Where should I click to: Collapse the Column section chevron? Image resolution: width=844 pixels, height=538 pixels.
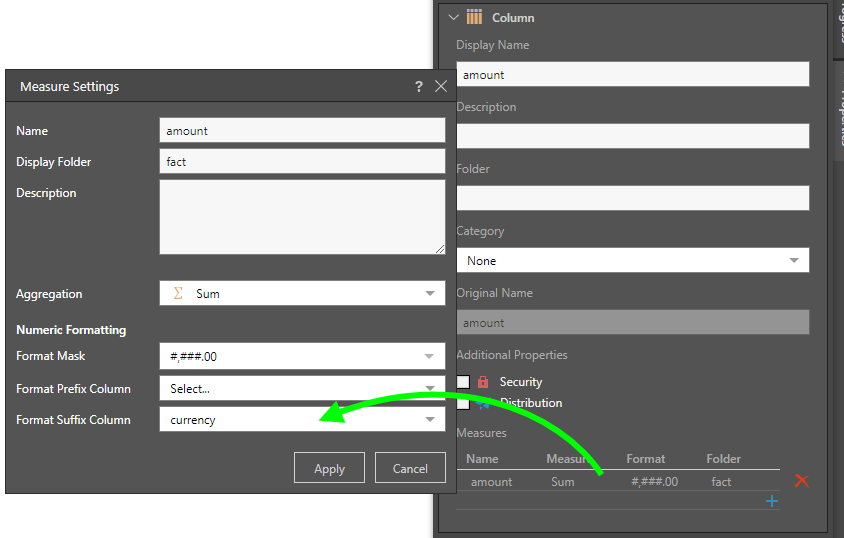(454, 17)
